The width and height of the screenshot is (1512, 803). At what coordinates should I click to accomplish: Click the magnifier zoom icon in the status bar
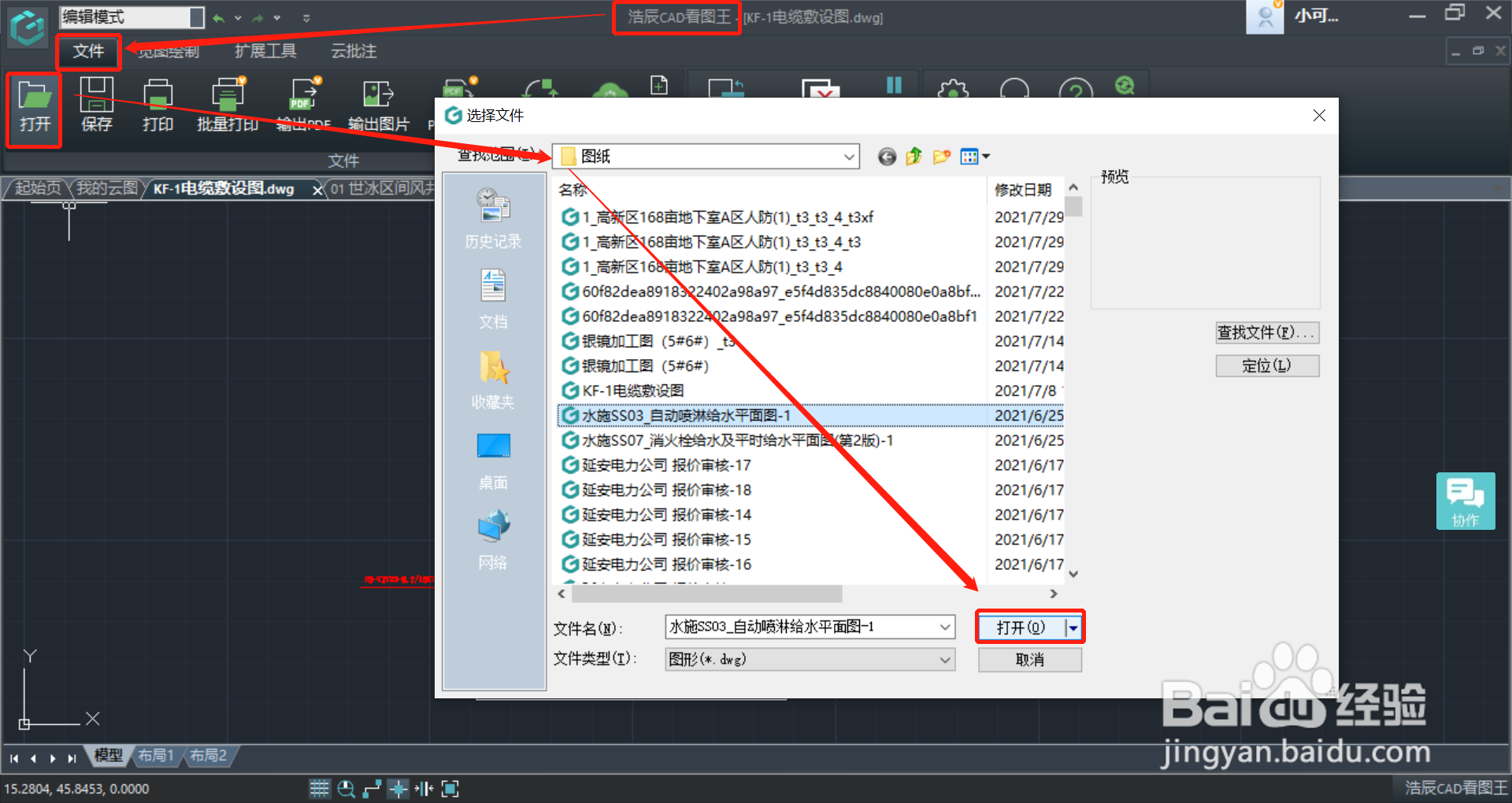(346, 788)
